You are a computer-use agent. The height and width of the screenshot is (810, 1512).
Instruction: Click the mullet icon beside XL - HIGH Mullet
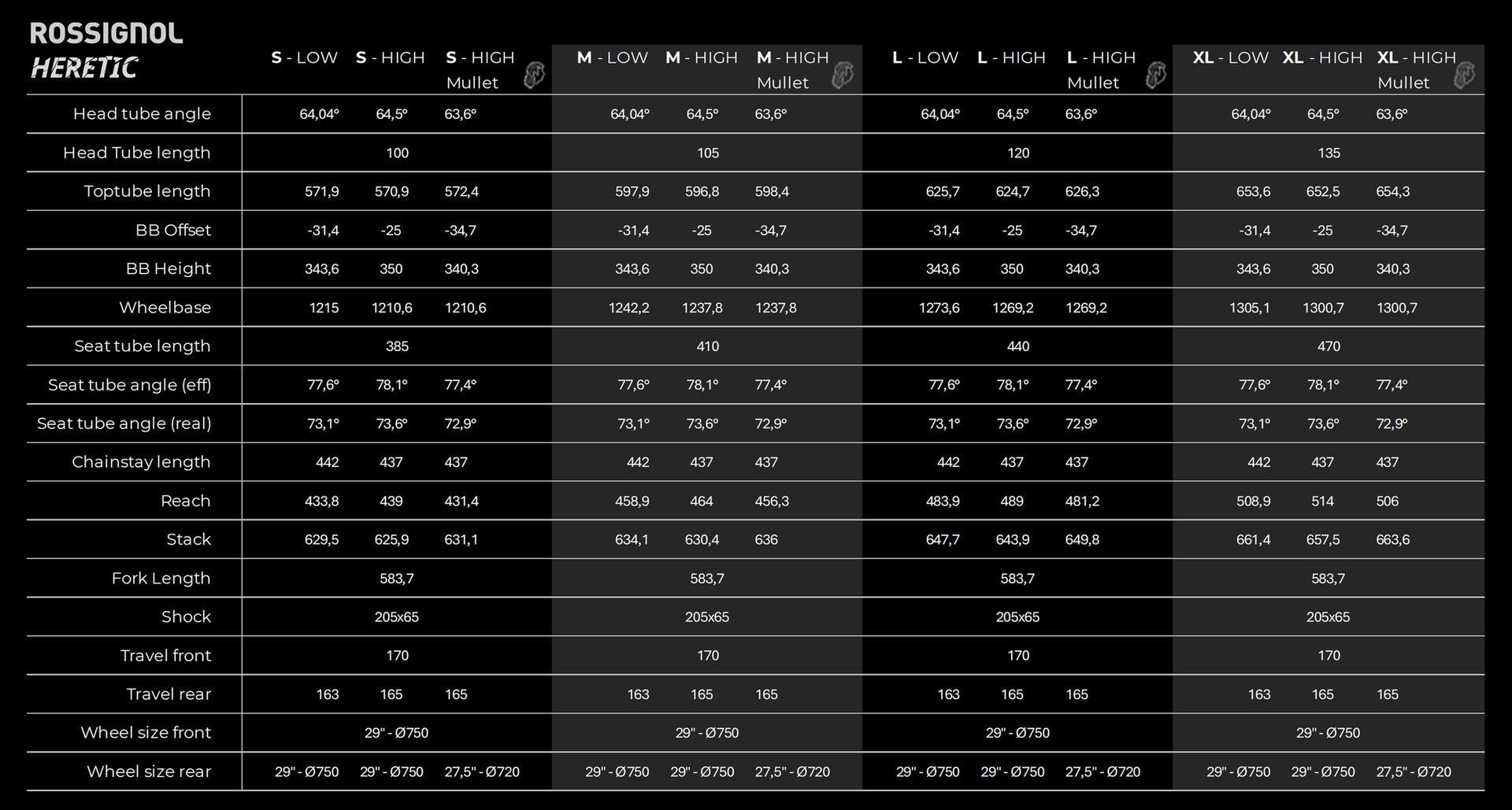tap(1464, 75)
